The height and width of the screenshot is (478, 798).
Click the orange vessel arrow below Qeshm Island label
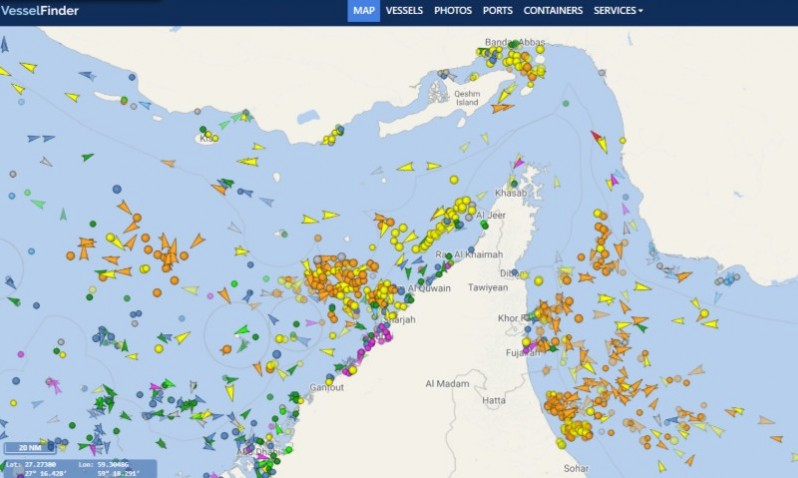click(x=502, y=107)
